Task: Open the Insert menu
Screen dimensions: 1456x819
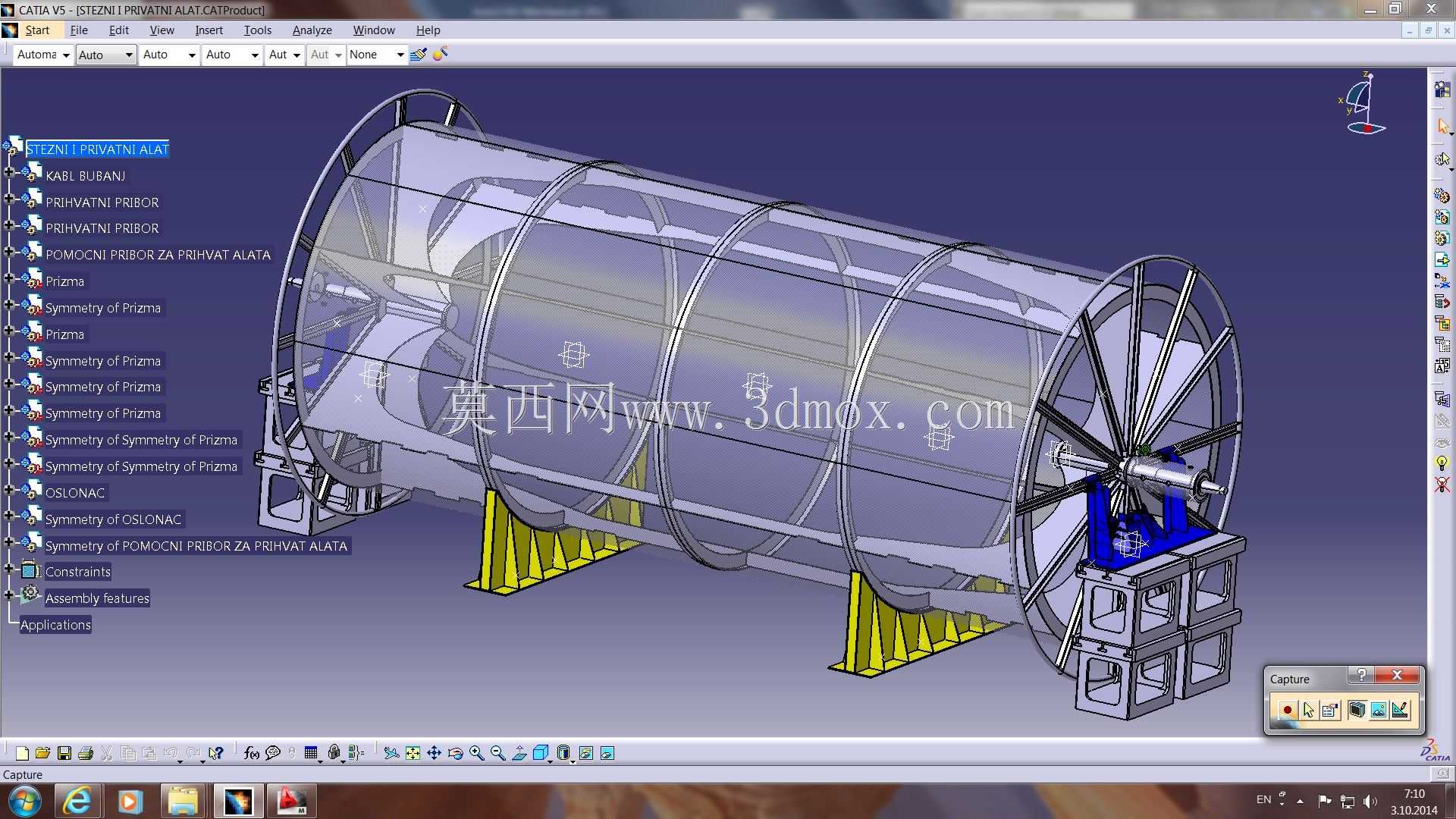Action: pos(209,30)
